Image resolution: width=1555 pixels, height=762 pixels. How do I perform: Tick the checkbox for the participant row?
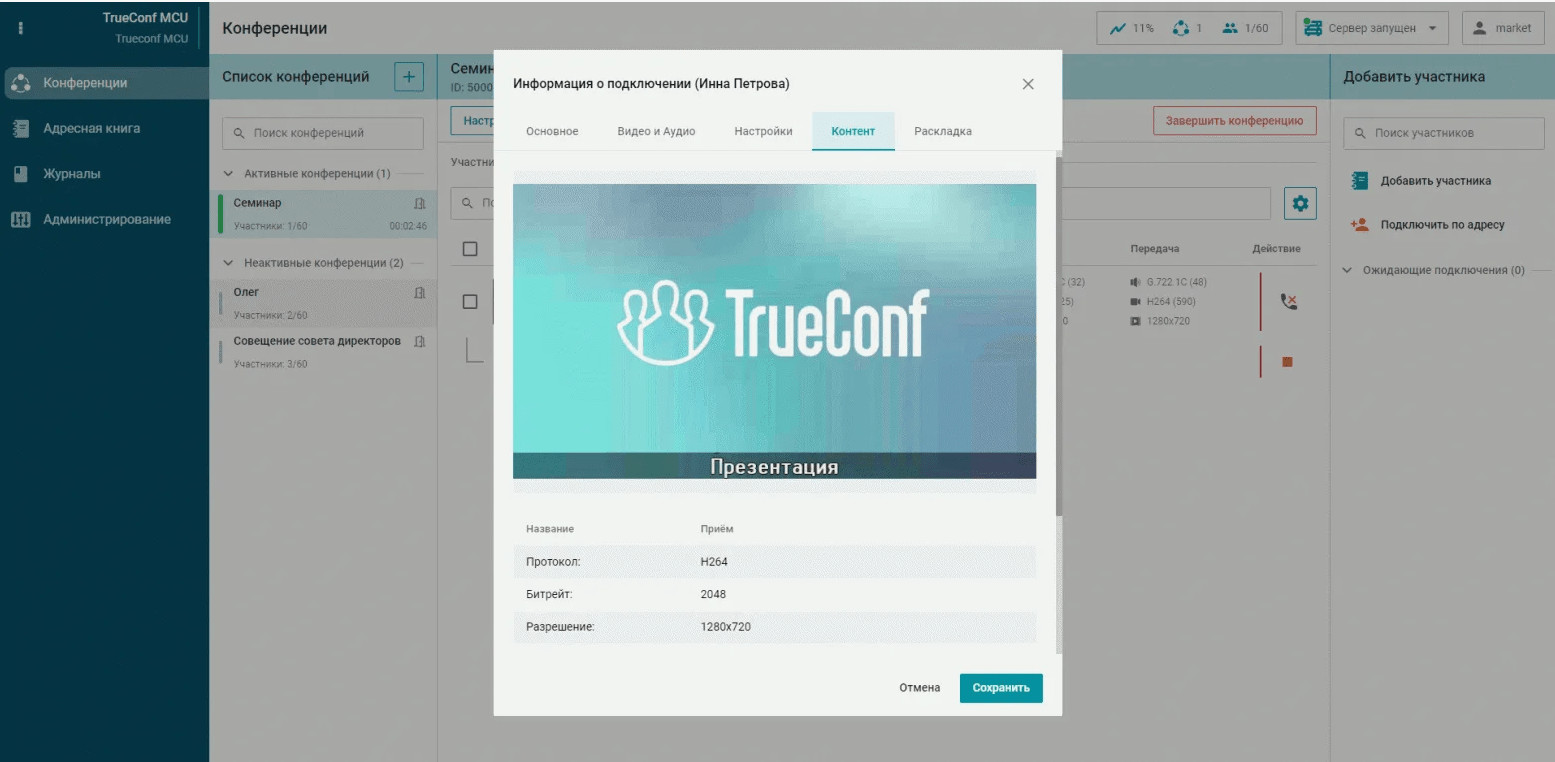[470, 301]
